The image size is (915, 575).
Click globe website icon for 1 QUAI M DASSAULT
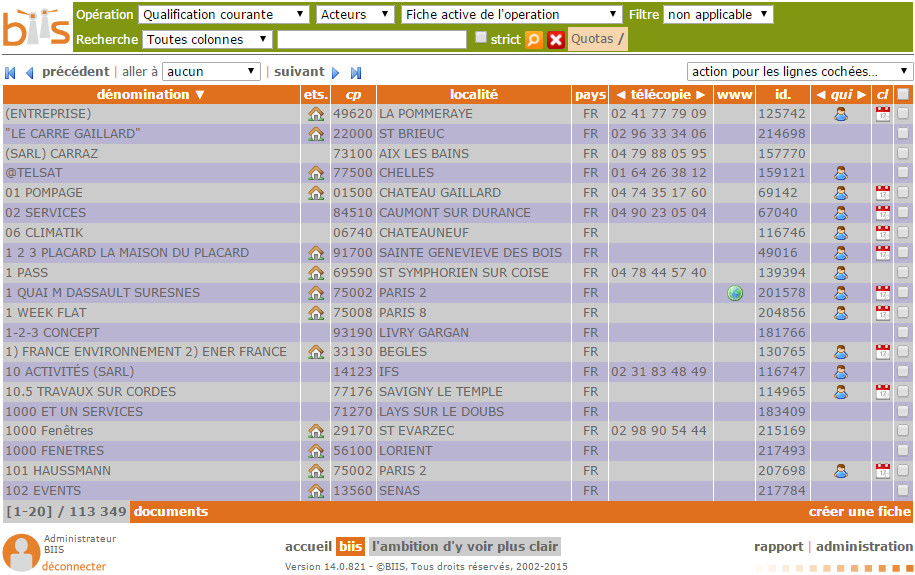point(735,293)
